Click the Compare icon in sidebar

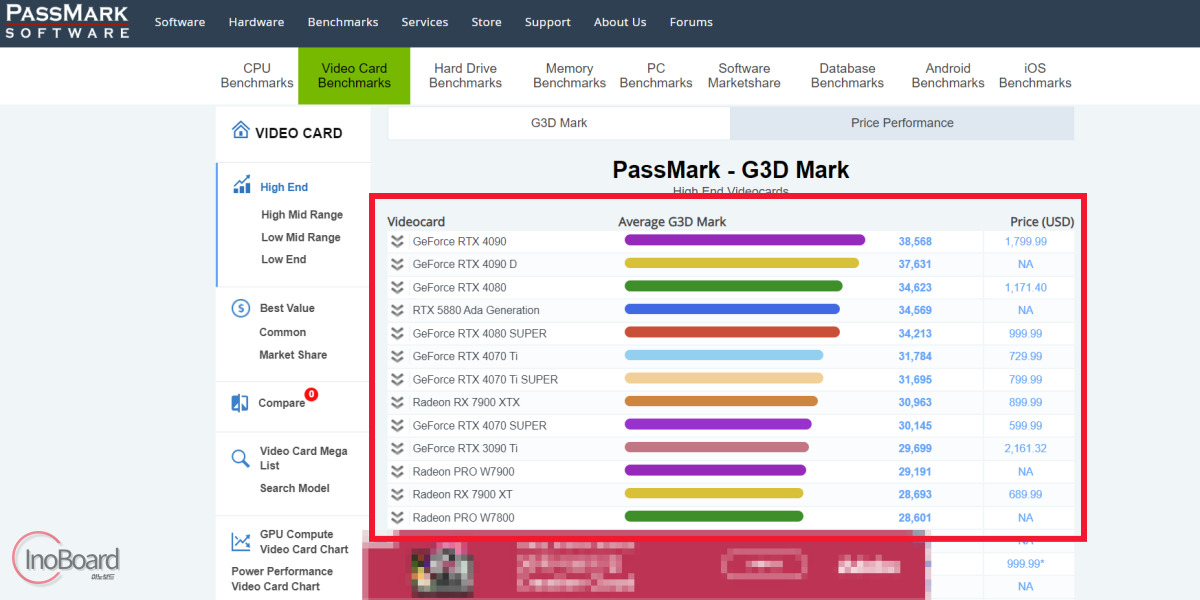point(240,403)
